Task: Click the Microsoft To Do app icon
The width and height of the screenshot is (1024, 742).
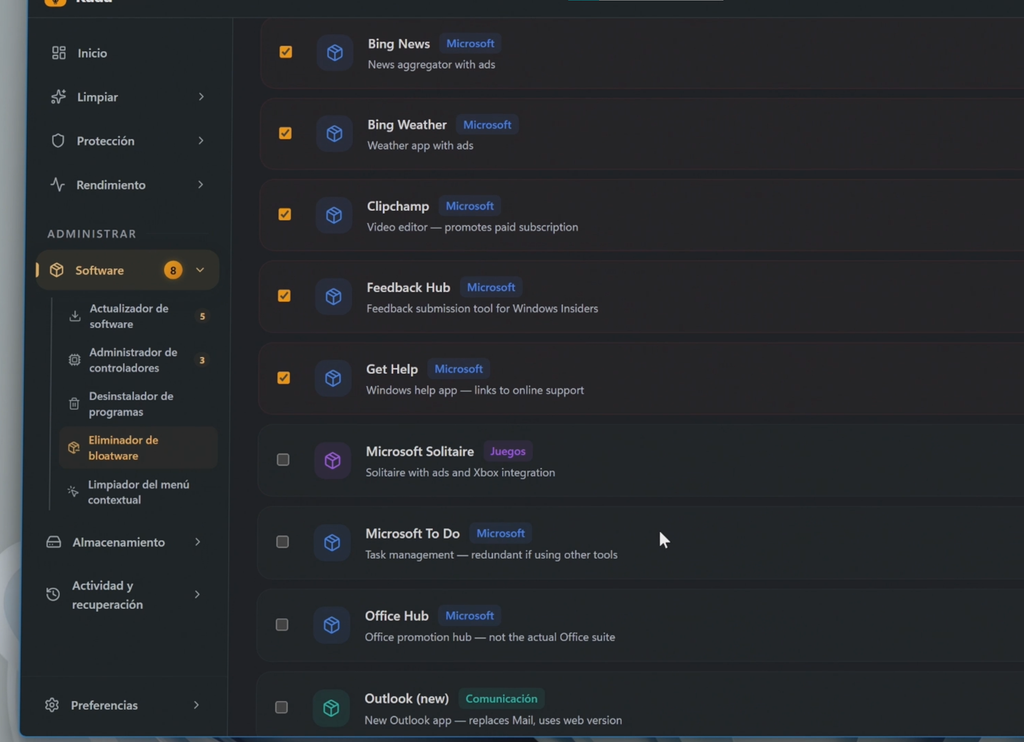Action: pos(332,543)
